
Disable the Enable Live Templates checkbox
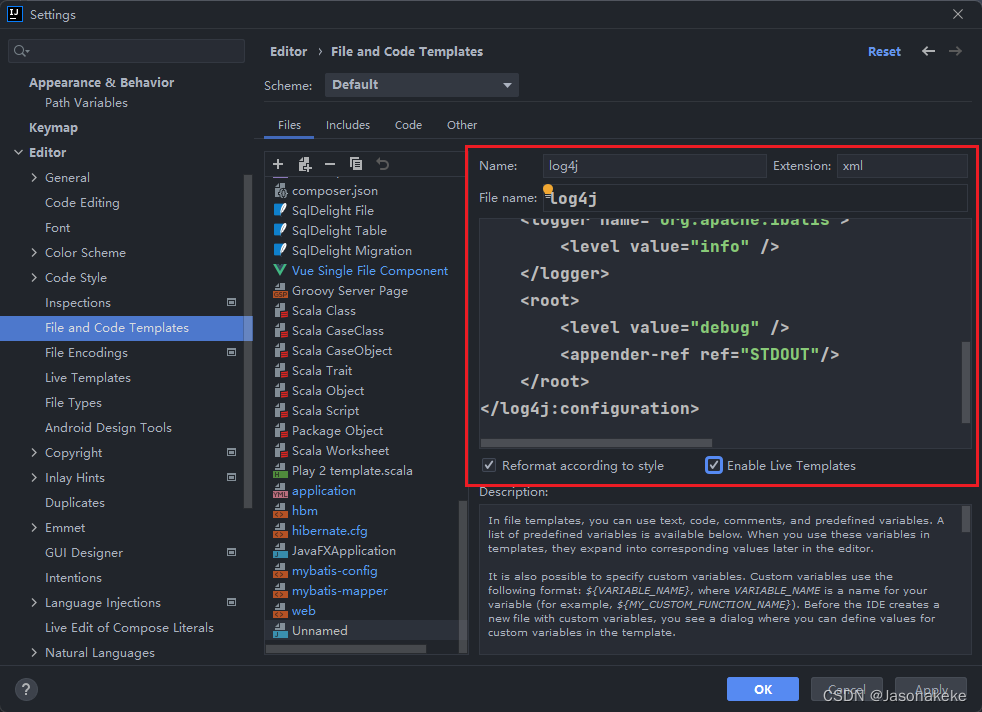pos(713,465)
